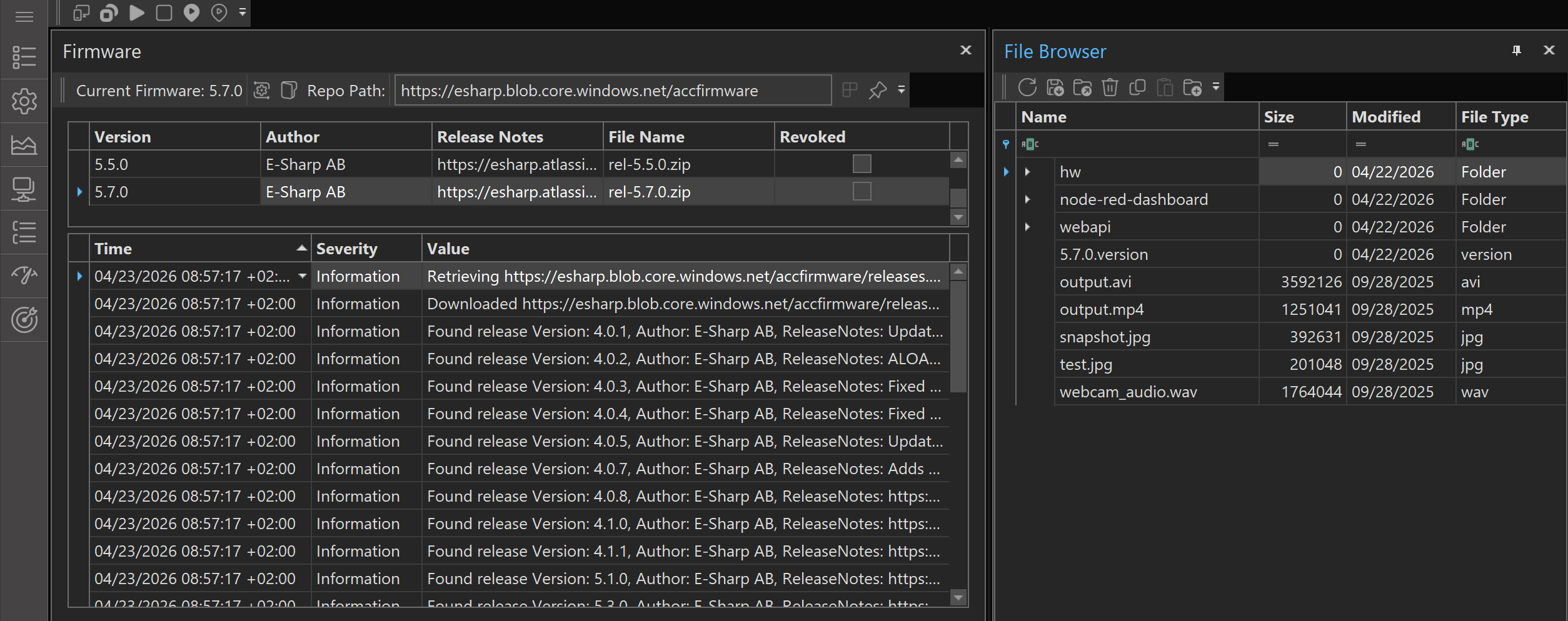
Task: Open the hamburger menu at top left
Action: pos(24,16)
